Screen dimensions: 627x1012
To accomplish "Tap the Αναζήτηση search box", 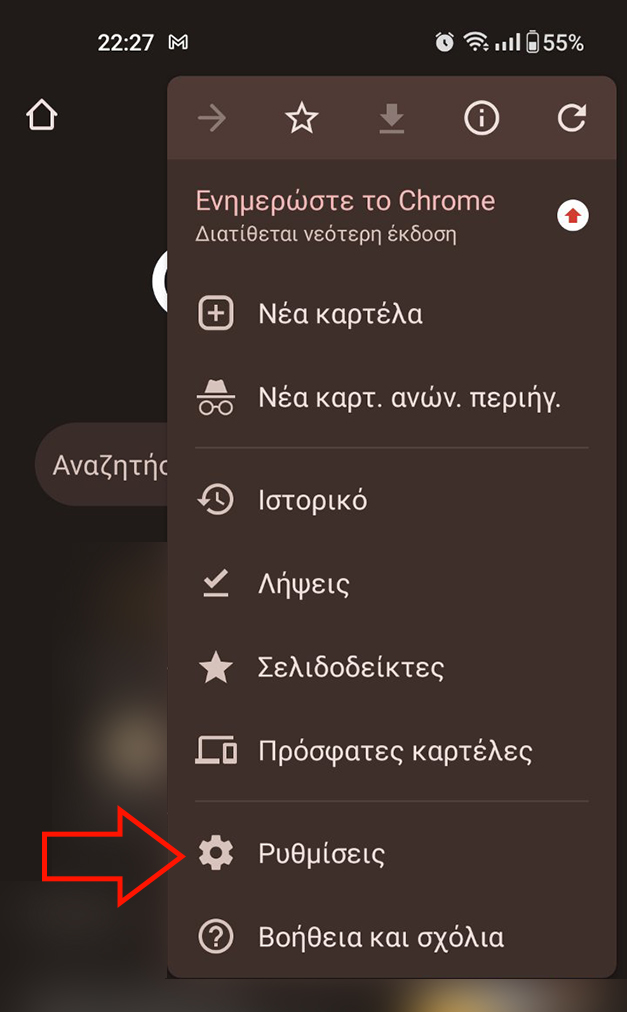I will 101,465.
